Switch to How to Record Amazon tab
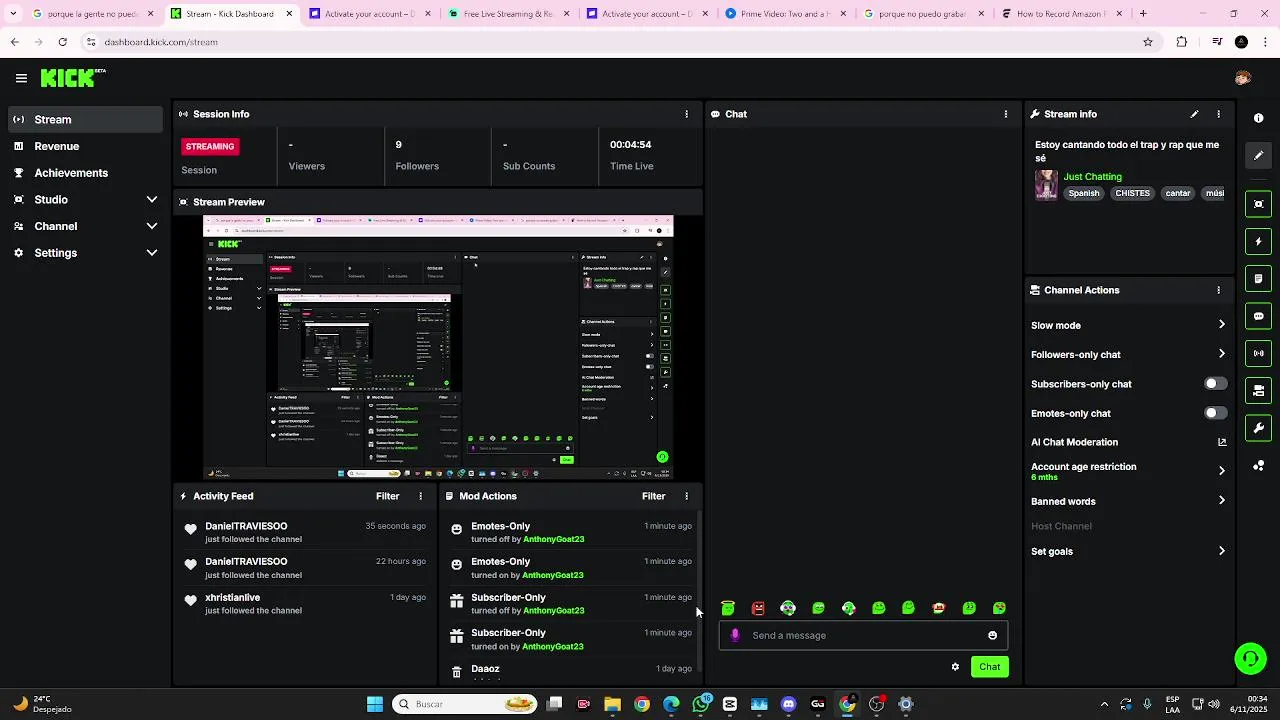This screenshot has width=1280, height=720. pyautogui.click(x=1062, y=14)
